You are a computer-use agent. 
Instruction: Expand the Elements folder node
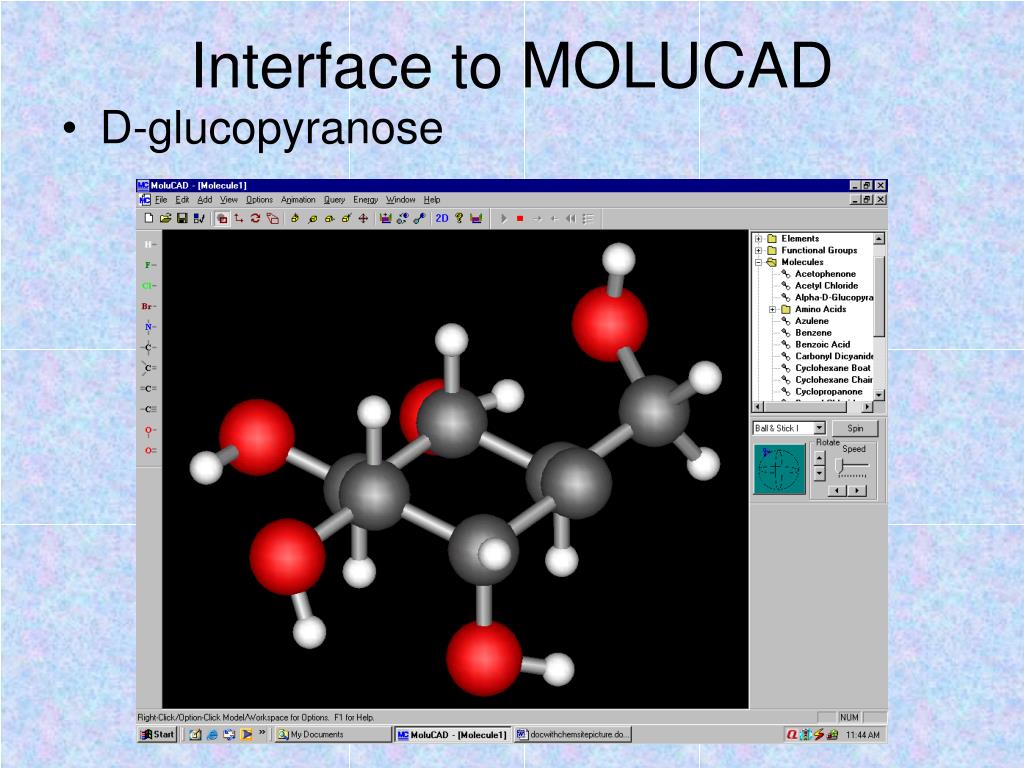point(758,238)
